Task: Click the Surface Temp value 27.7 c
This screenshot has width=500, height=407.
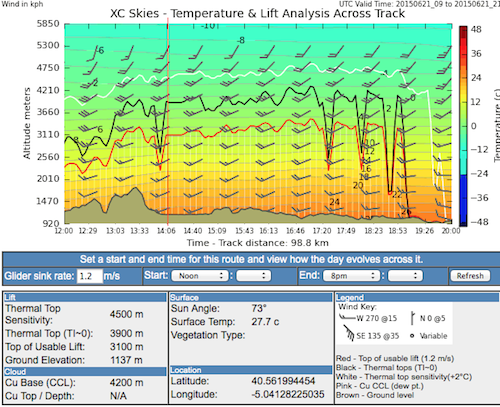Action: [265, 322]
